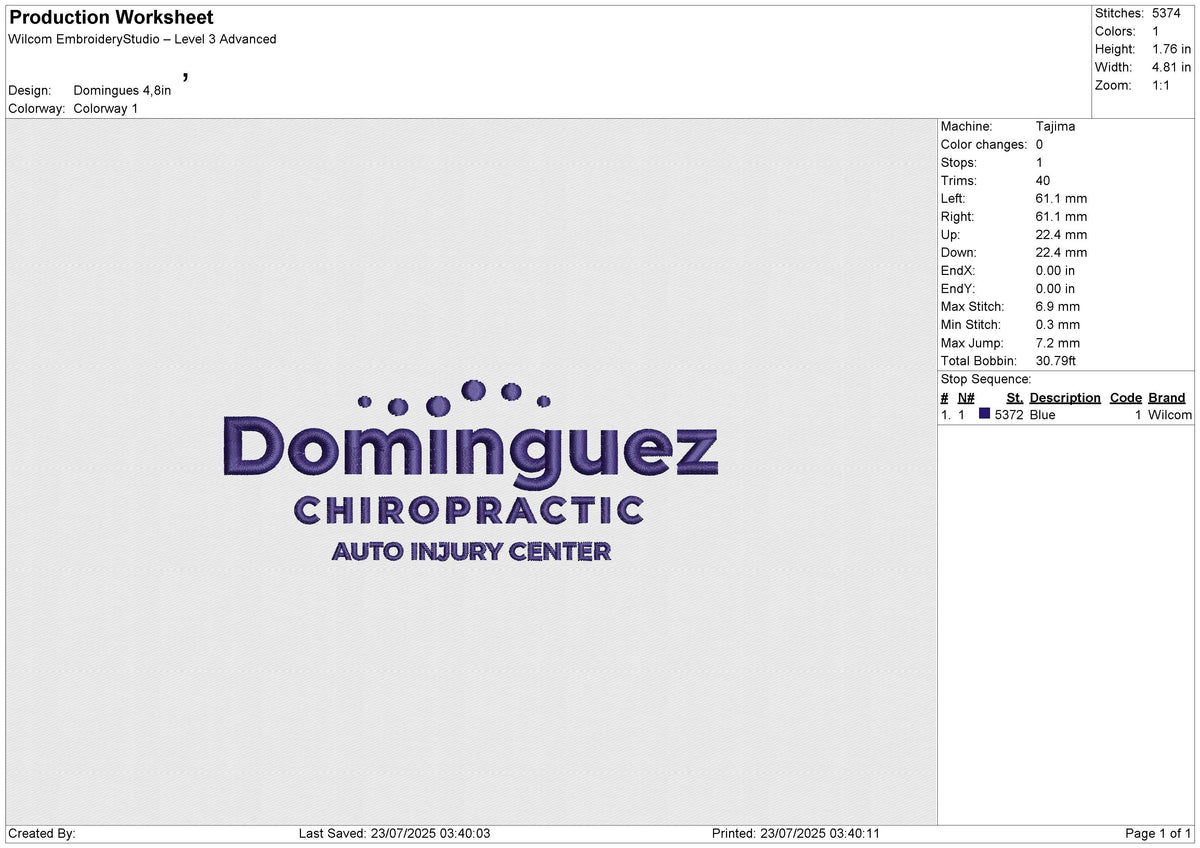This screenshot has height=848, width=1200.
Task: Click the embroidered Dominguez logo preview
Action: point(470,470)
